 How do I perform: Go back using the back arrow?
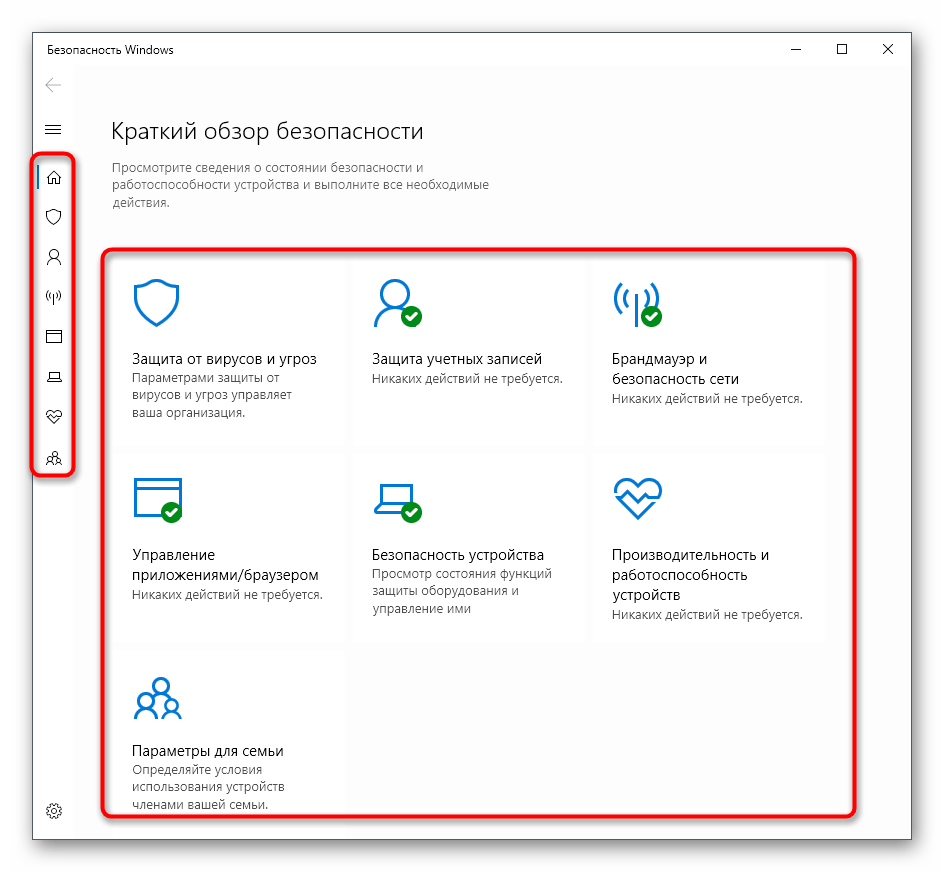coord(54,85)
